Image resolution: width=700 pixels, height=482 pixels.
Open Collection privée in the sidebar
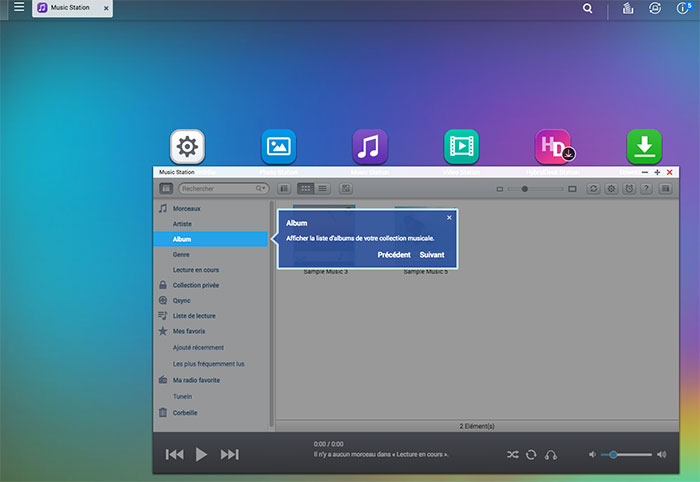210,285
